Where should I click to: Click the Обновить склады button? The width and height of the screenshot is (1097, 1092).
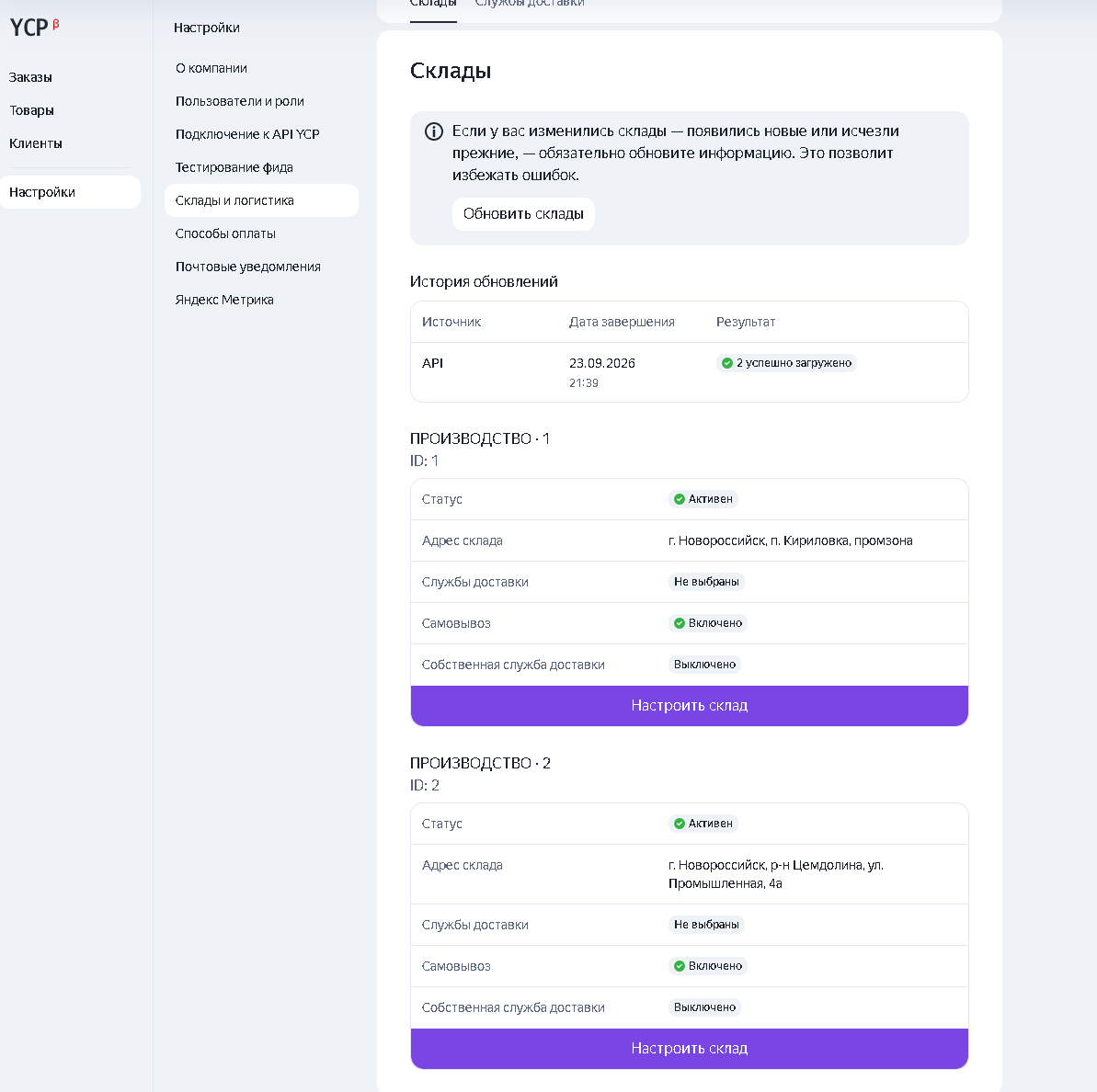523,214
